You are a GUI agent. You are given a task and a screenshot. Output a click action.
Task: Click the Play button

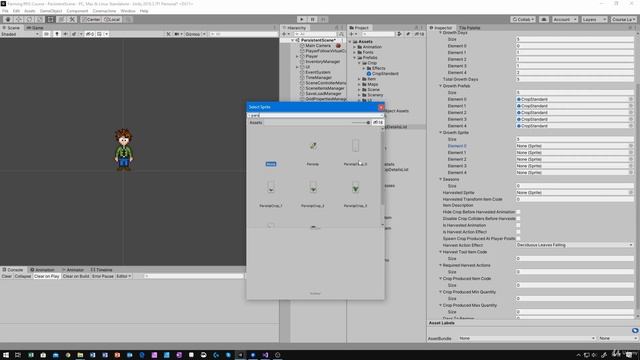pos(302,20)
